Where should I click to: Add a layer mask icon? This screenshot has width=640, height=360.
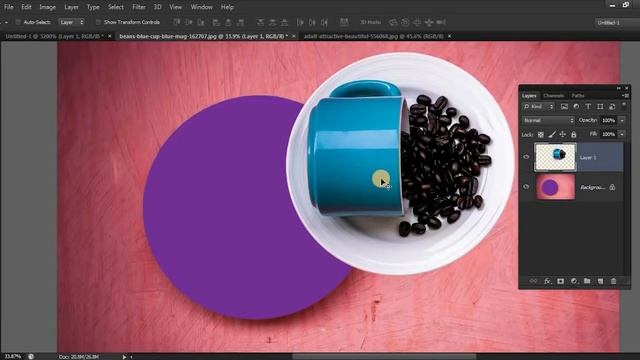(560, 281)
